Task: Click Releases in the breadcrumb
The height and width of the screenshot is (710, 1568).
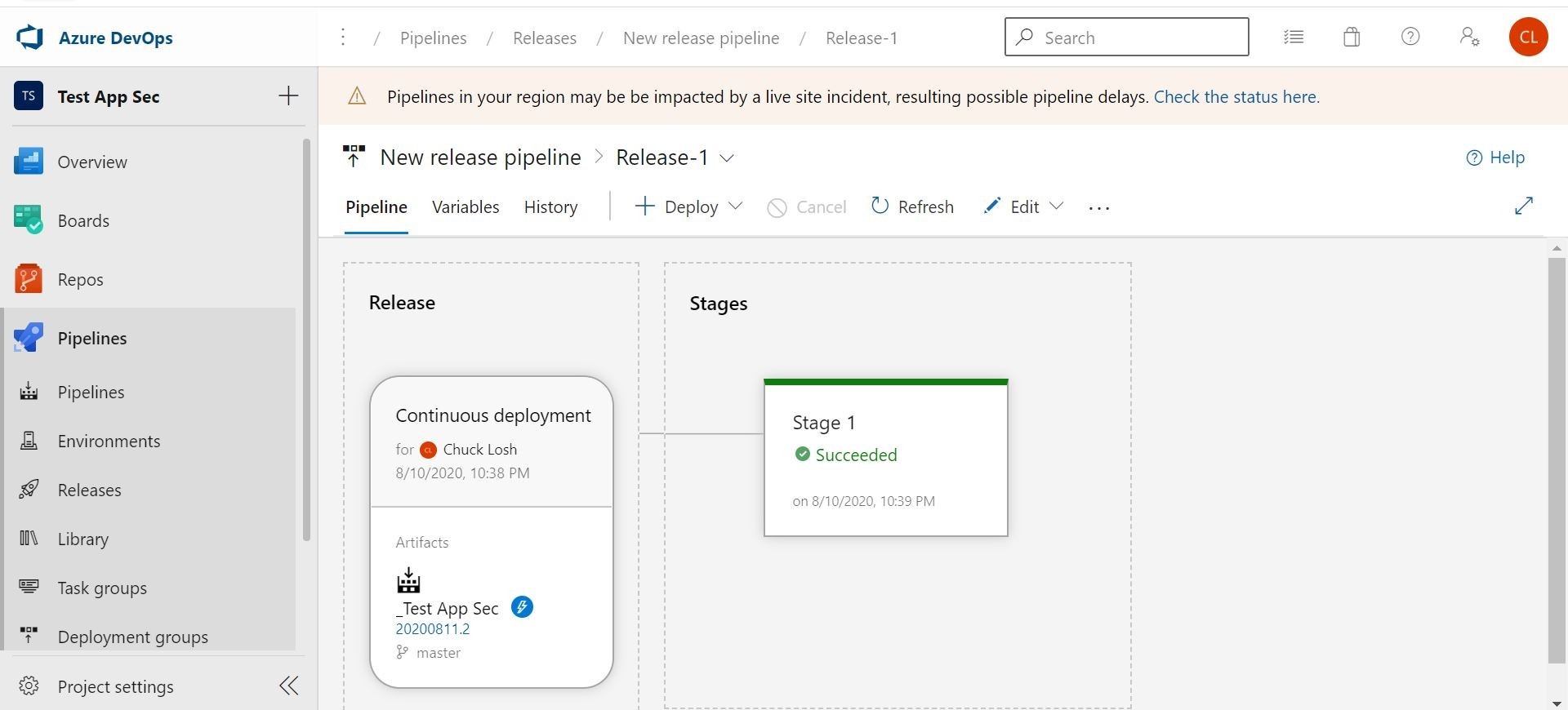Action: (545, 38)
